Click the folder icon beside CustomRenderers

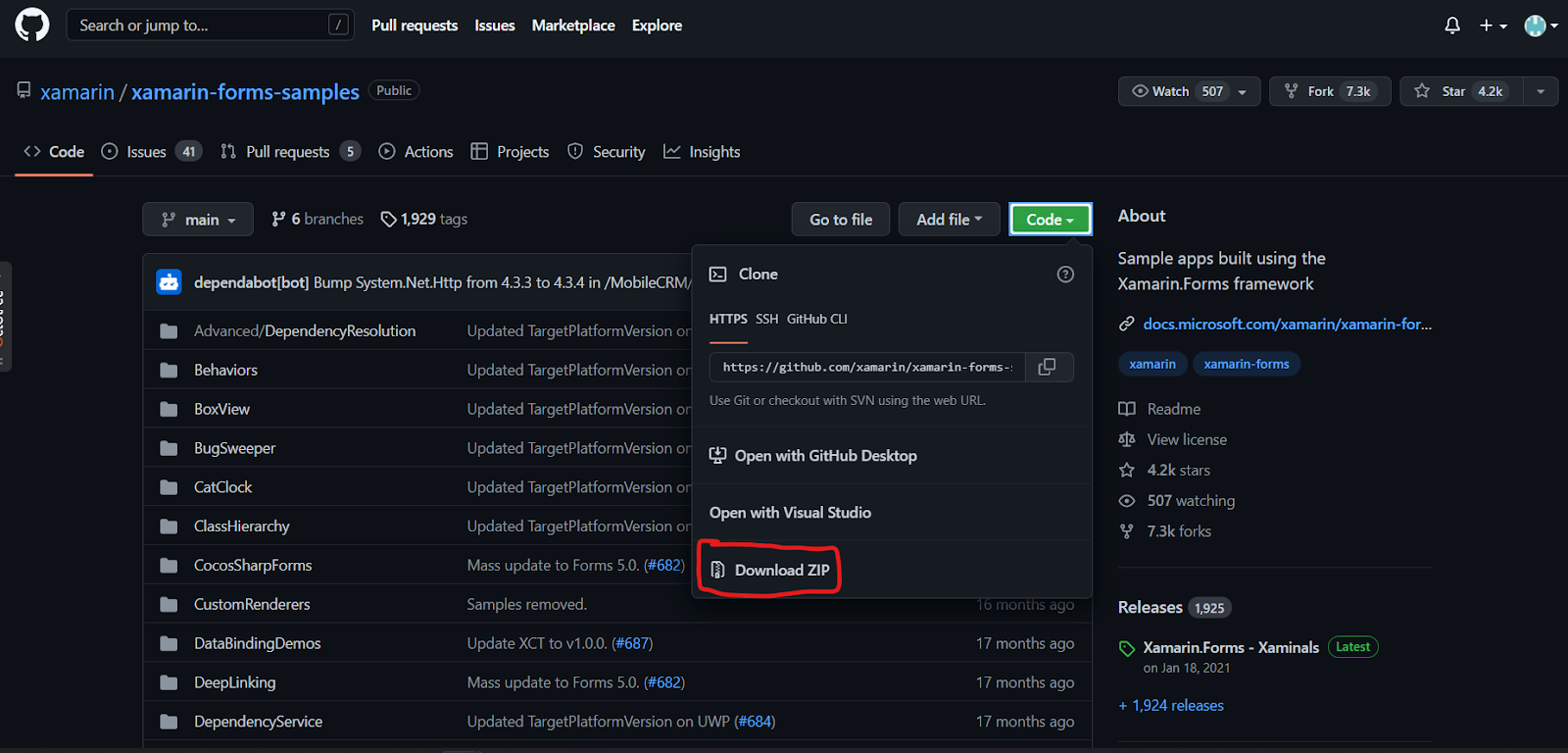(x=169, y=605)
